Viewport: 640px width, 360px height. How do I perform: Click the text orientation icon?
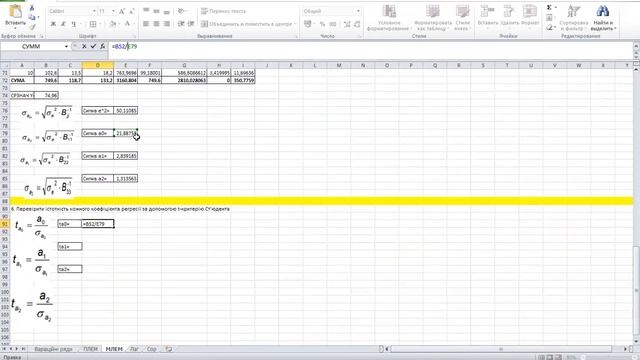pyautogui.click(x=182, y=11)
